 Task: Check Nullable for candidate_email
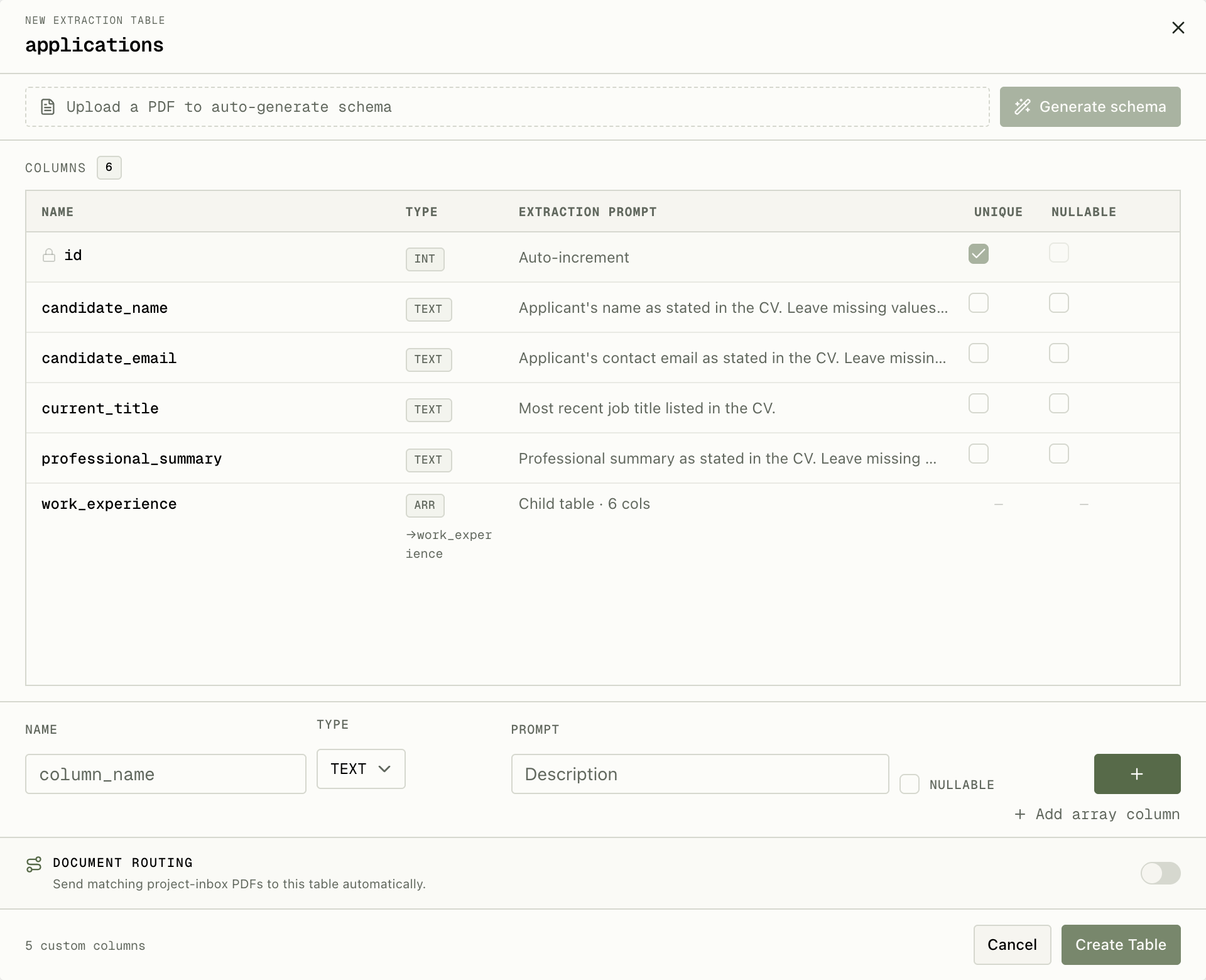pos(1059,353)
